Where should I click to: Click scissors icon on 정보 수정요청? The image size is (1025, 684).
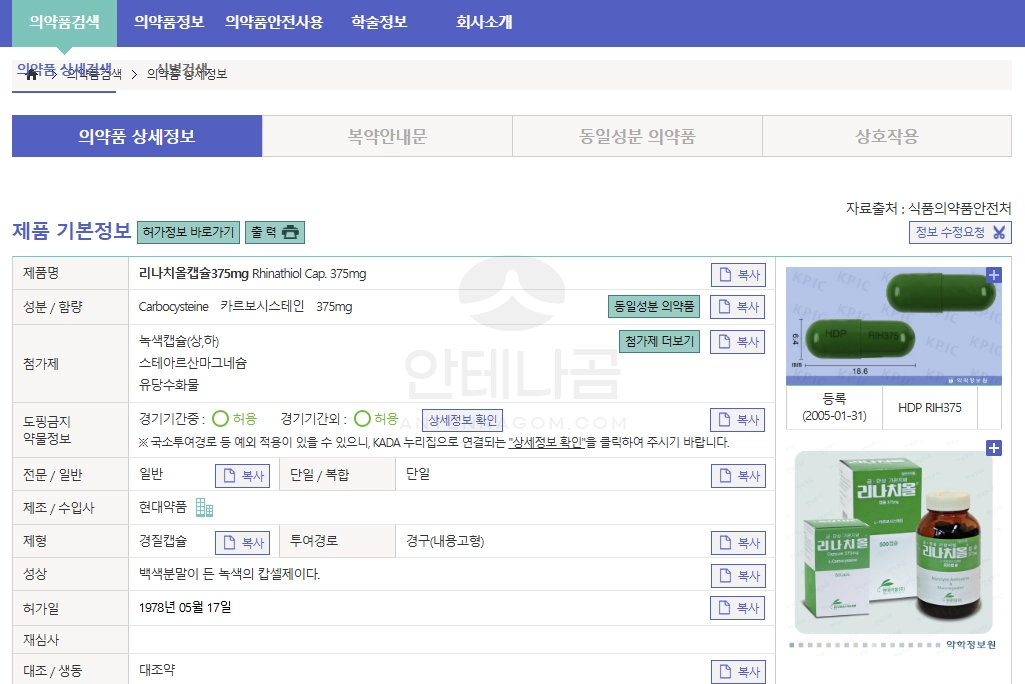click(999, 232)
